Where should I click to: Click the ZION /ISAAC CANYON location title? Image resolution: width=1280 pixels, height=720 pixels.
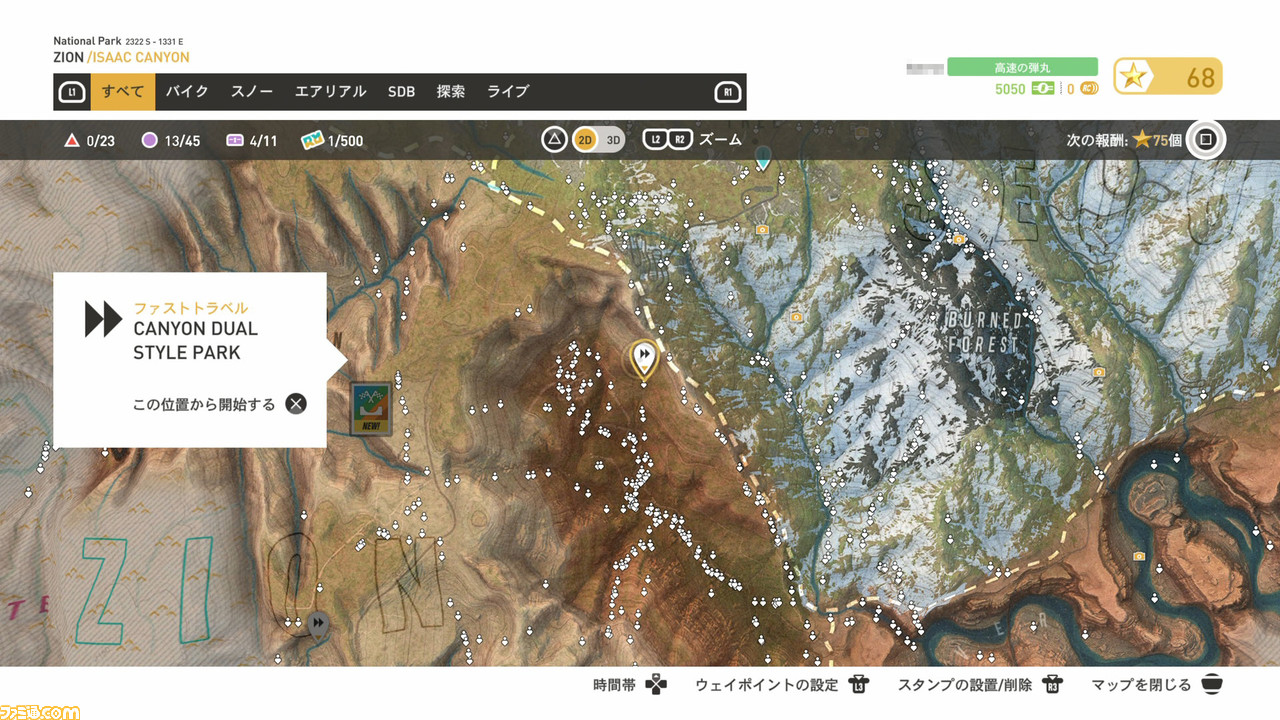(x=121, y=58)
